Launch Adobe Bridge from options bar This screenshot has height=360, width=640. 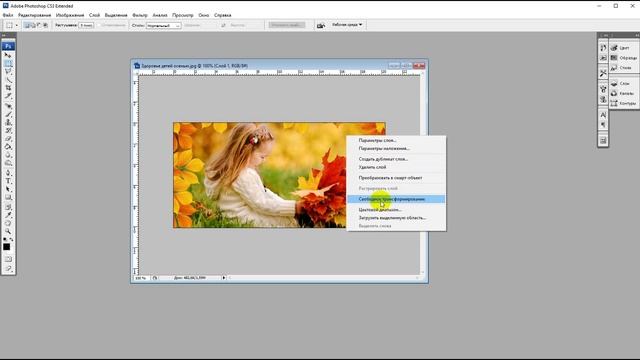321,25
